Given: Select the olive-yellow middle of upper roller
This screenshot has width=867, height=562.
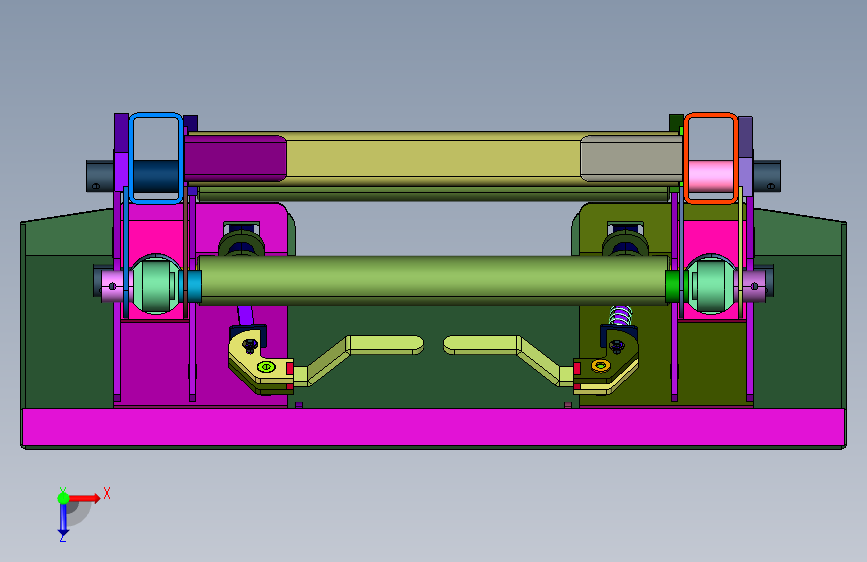Looking at the screenshot, I should [433, 159].
